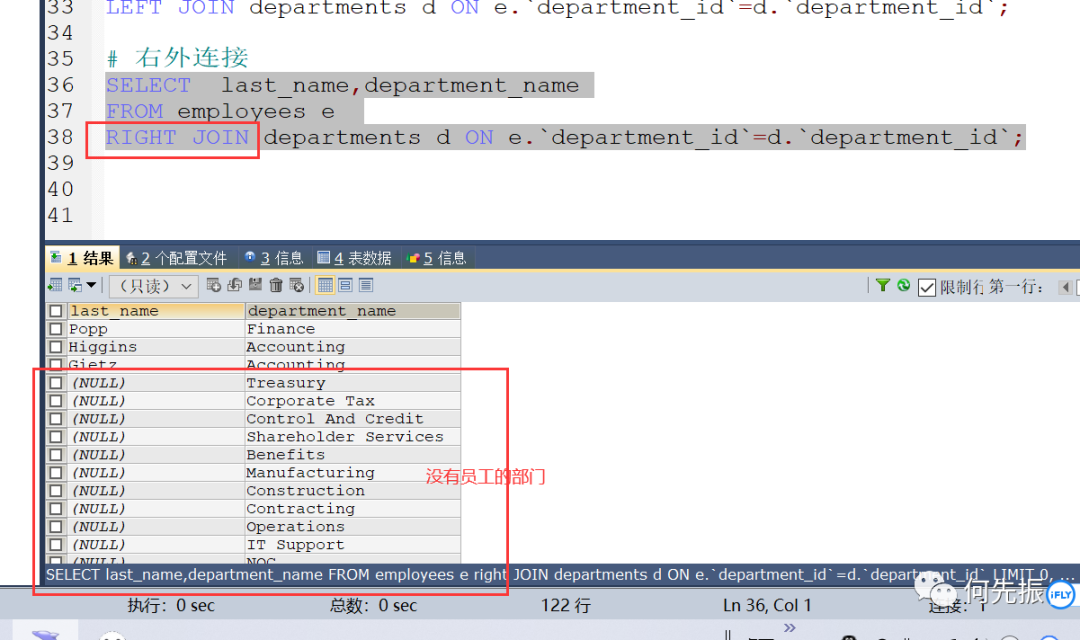Place cursor on the RIGHT JOIN keyword on line 38
The image size is (1080, 640).
click(x=177, y=138)
